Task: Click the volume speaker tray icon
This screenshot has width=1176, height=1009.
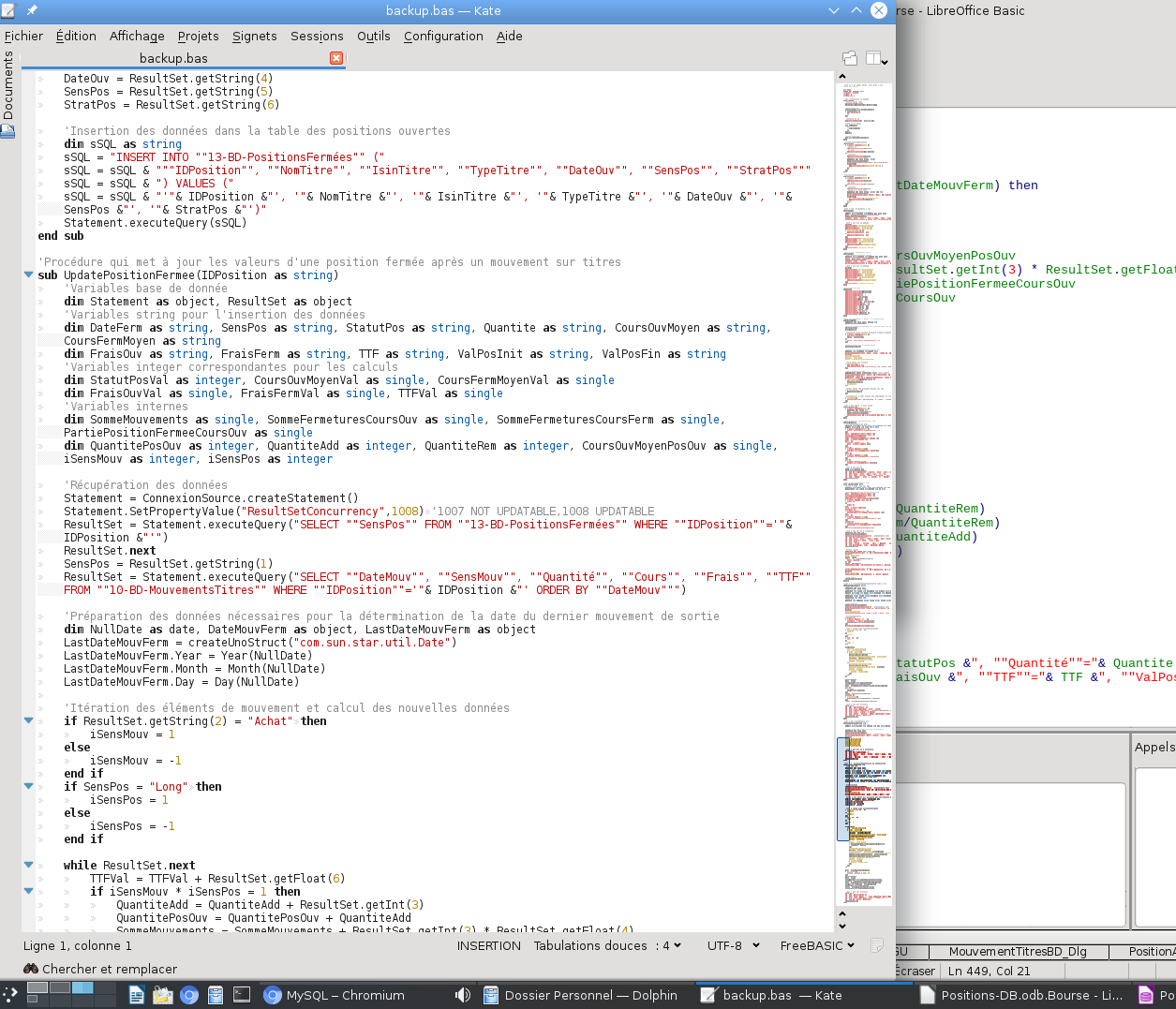Action: click(x=463, y=995)
